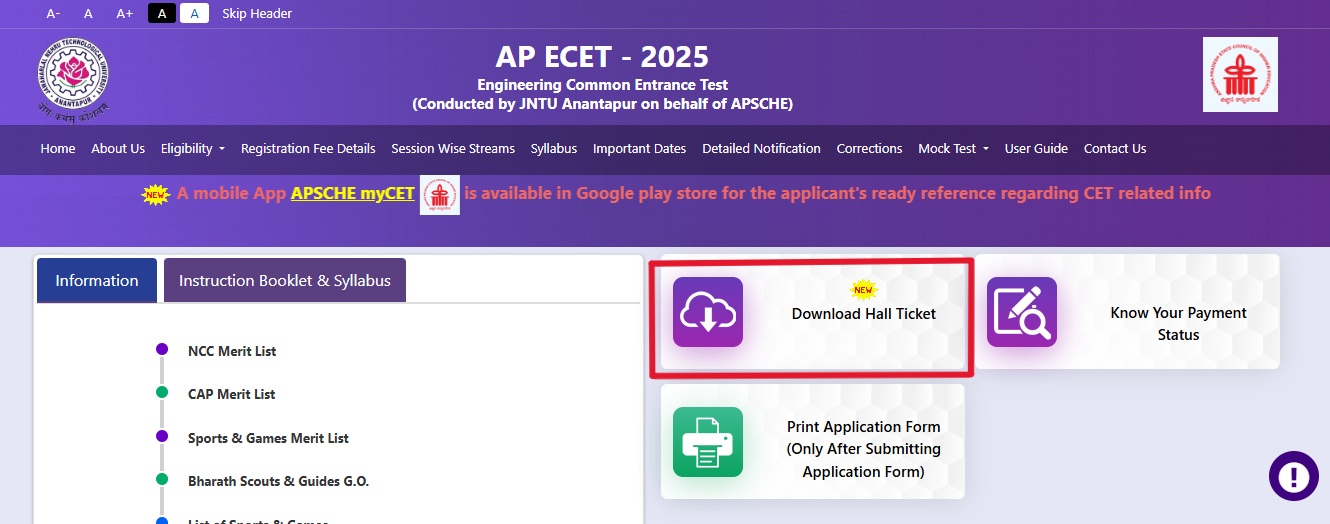Go to the Home menu item
This screenshot has height=524, width=1330.
click(58, 148)
